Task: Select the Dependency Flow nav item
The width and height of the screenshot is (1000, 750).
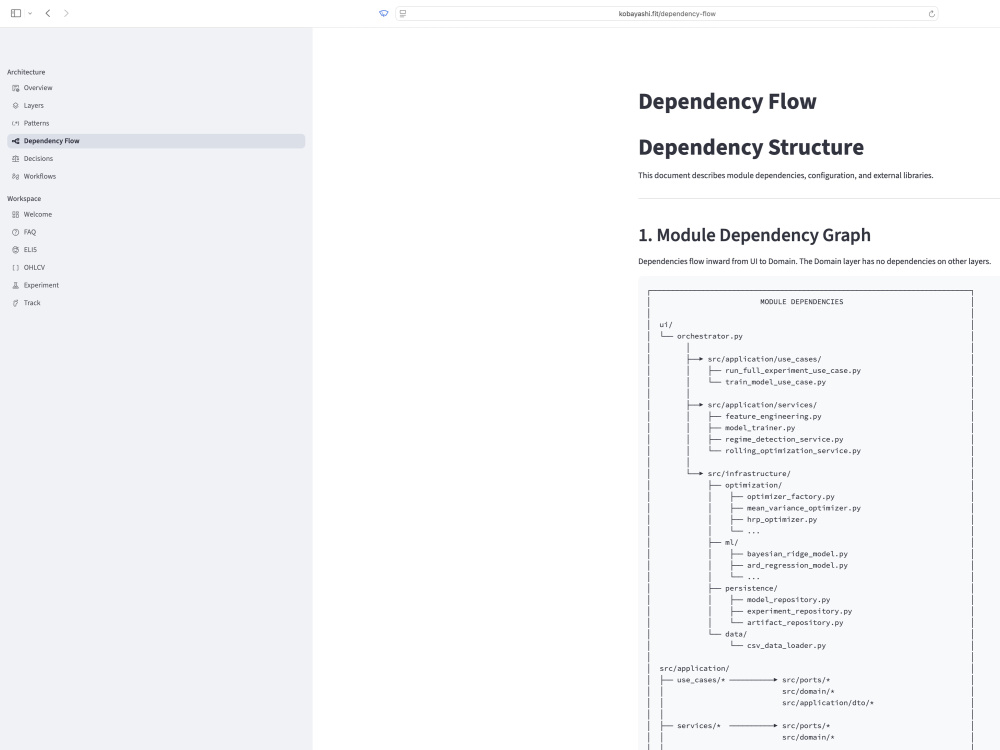Action: pos(156,141)
